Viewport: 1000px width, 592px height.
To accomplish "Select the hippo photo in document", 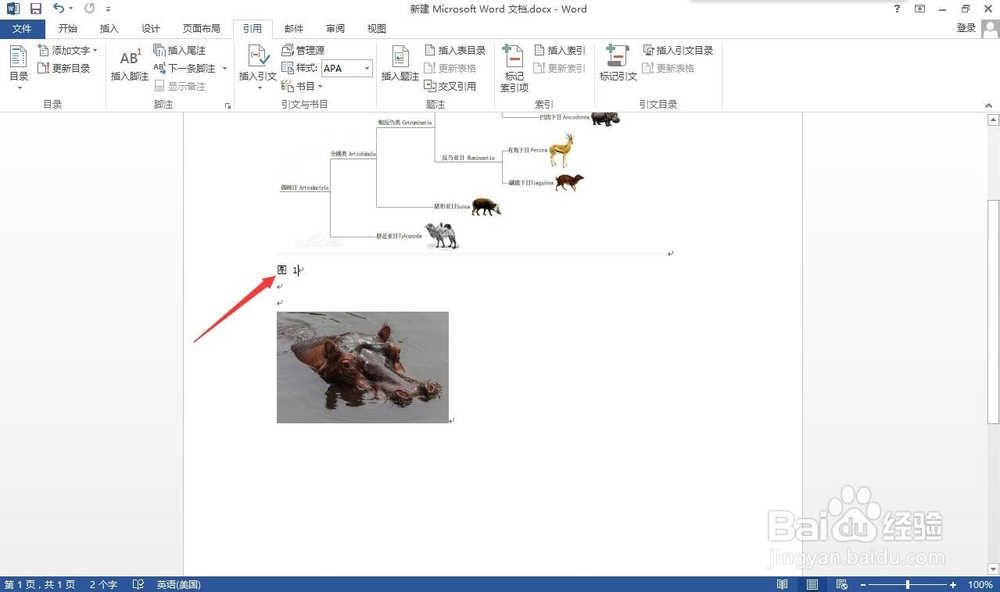I will pyautogui.click(x=362, y=367).
